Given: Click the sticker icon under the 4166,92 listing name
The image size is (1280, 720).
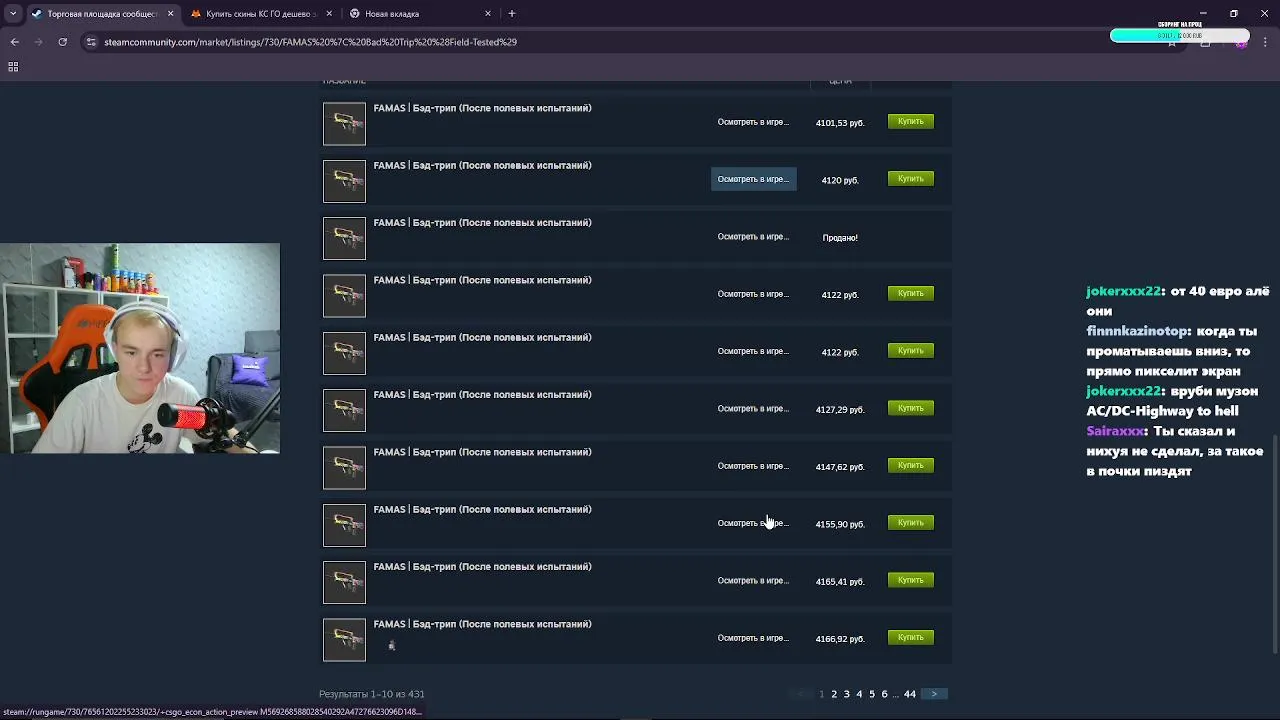Looking at the screenshot, I should [x=392, y=646].
